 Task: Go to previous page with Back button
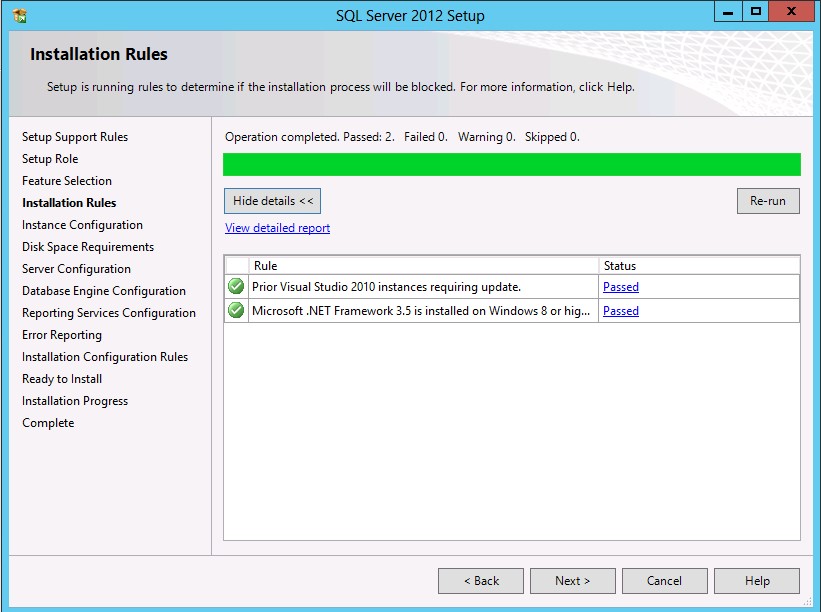[481, 581]
